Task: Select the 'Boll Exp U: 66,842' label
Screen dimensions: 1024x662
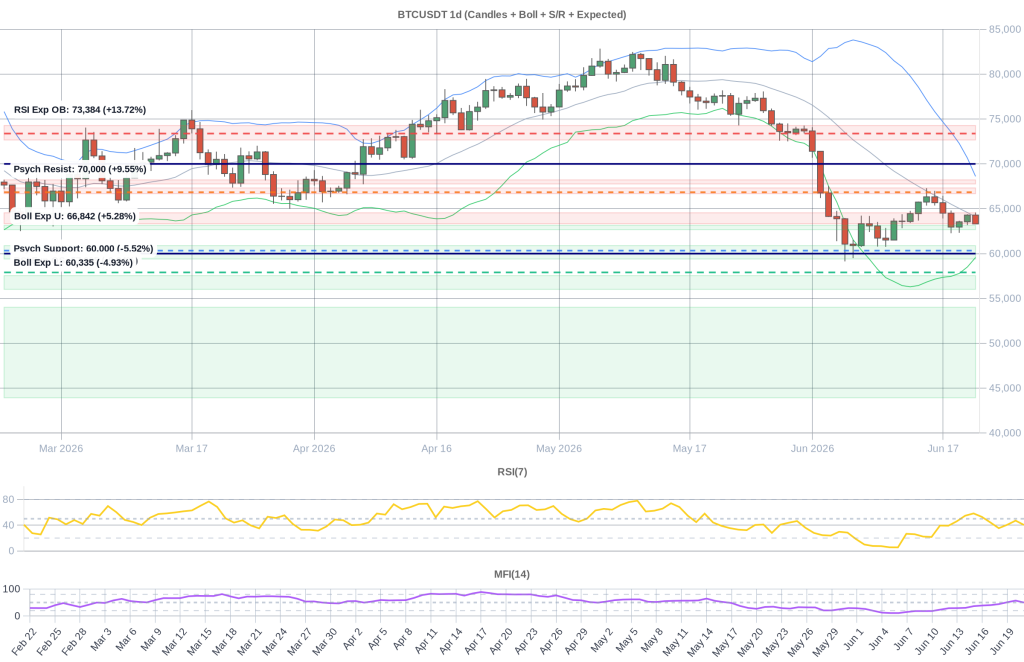Action: [75, 216]
